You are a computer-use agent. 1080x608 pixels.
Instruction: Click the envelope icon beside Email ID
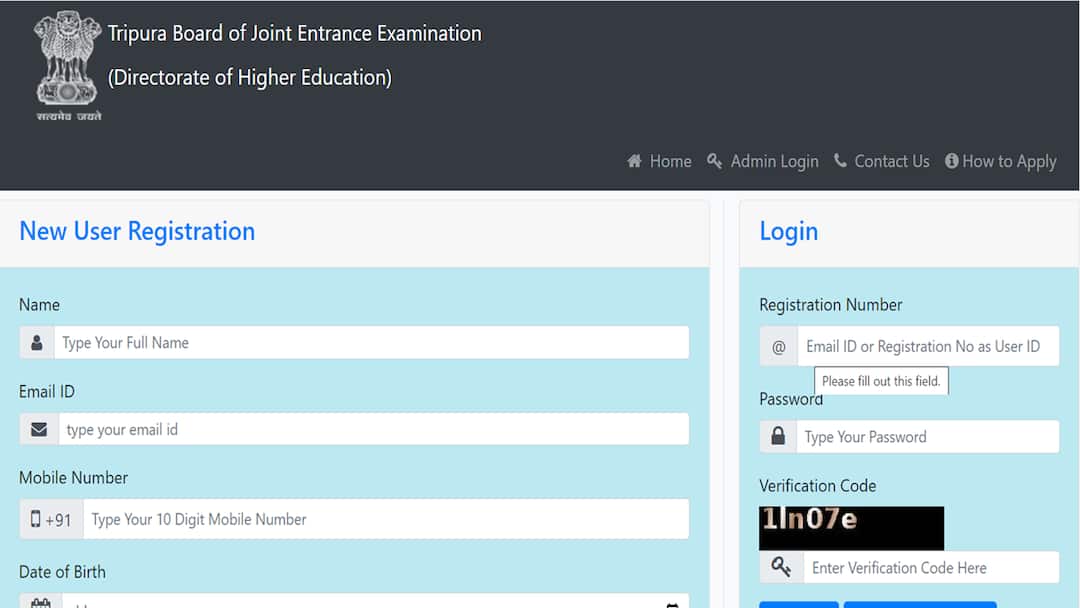click(39, 430)
